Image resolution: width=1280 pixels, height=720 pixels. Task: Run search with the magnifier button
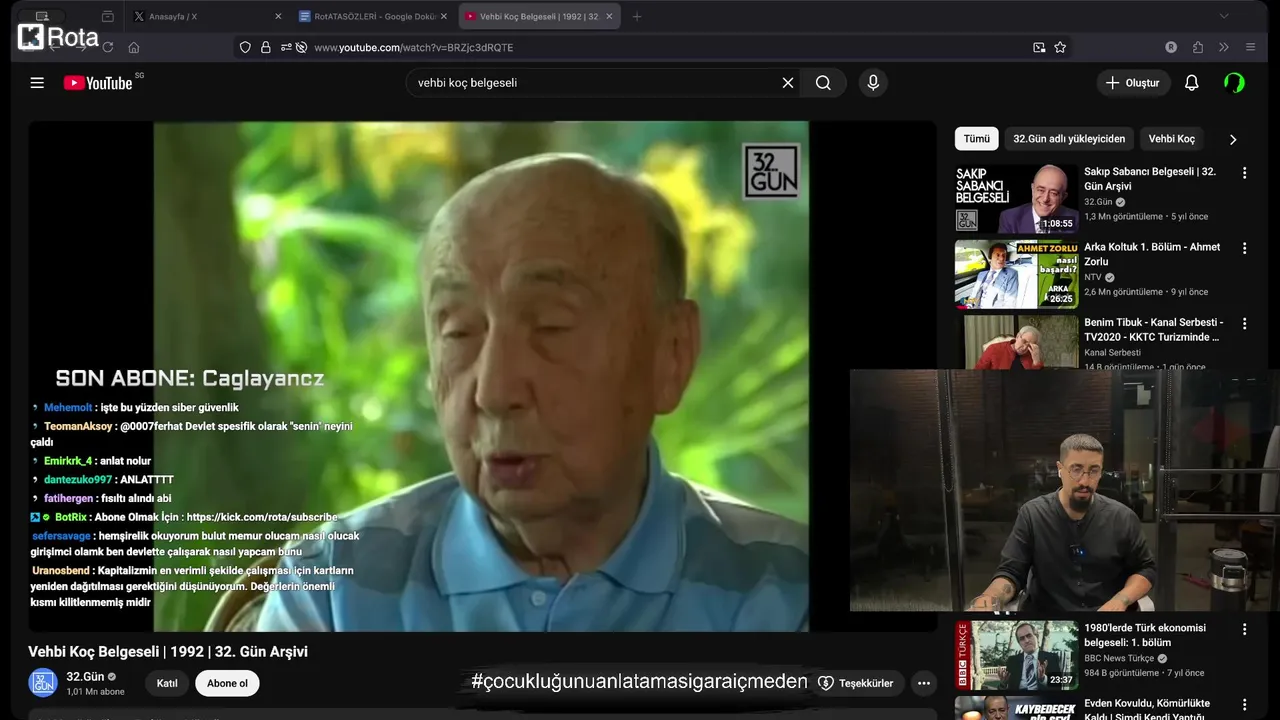823,83
